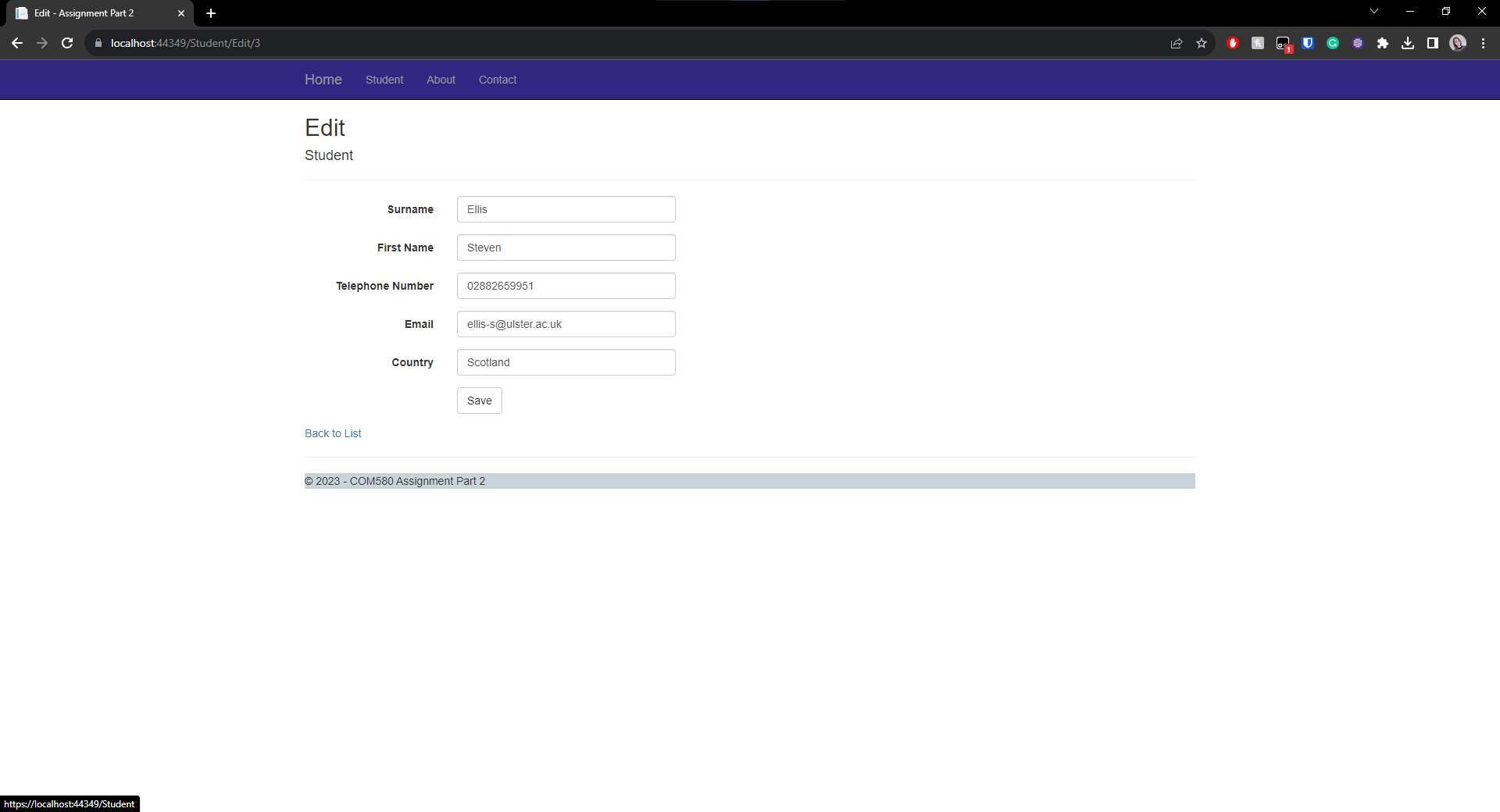Open the Contact page link
The width and height of the screenshot is (1500, 812).
coord(497,80)
